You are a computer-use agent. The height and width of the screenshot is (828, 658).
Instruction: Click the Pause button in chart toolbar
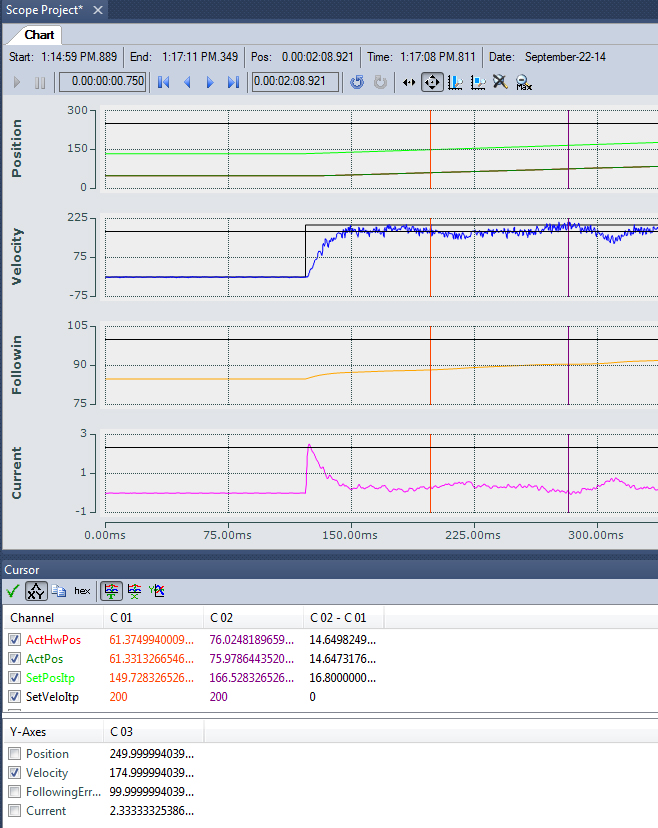pyautogui.click(x=40, y=82)
